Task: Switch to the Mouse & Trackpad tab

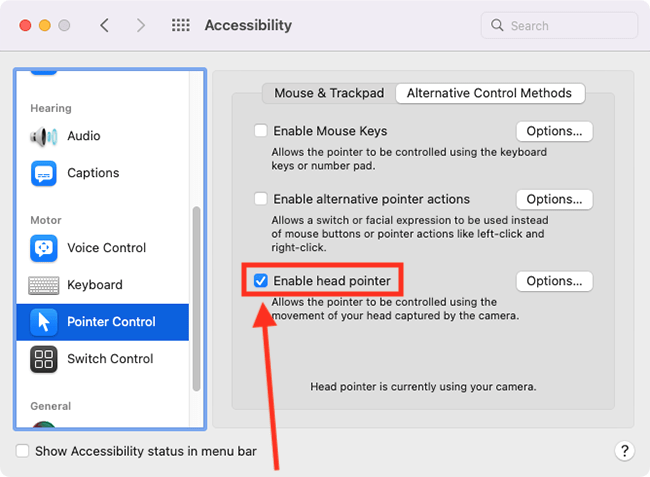Action: pyautogui.click(x=329, y=93)
